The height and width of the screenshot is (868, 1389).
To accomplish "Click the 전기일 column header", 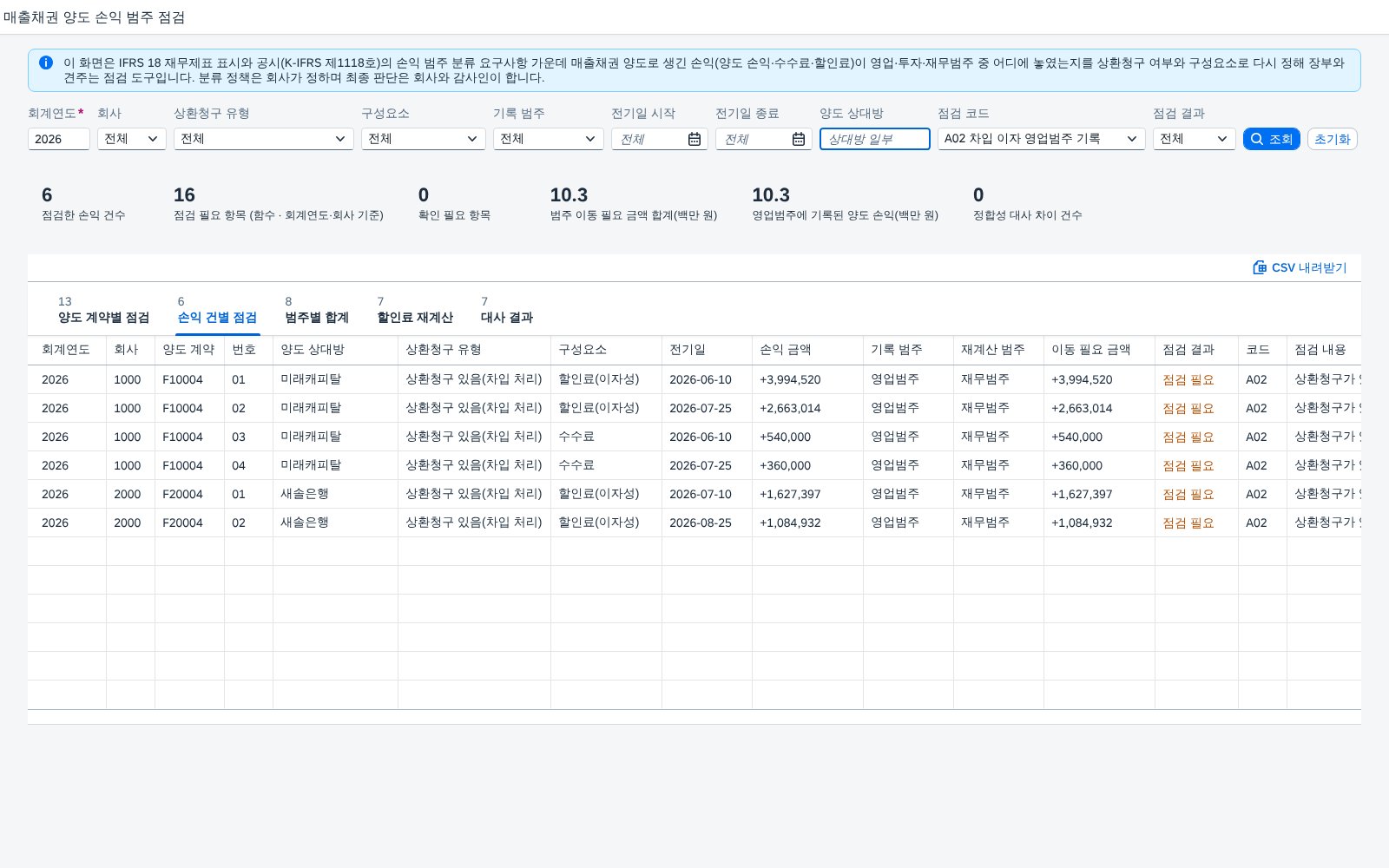I will coord(707,350).
